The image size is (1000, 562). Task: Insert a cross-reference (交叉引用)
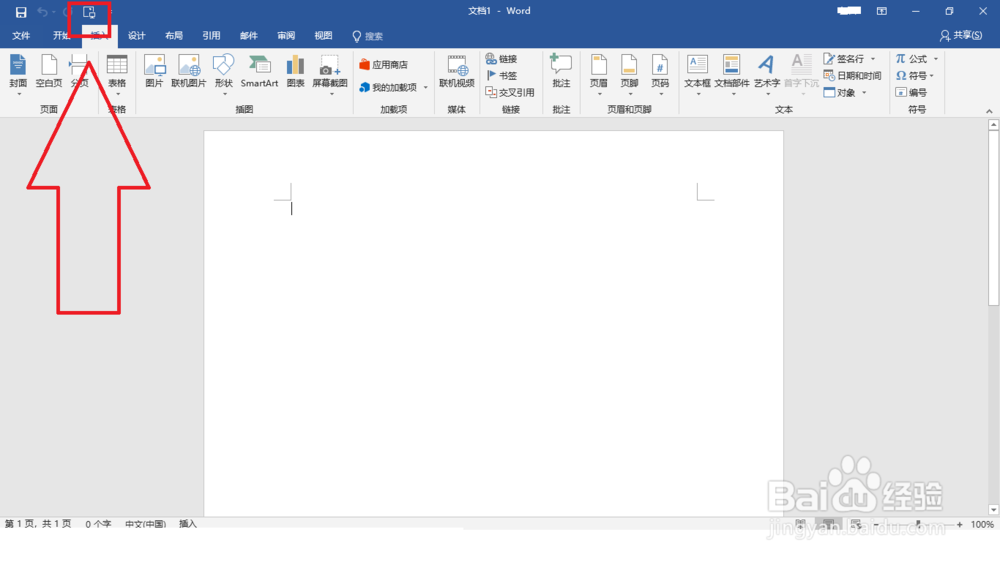point(510,92)
